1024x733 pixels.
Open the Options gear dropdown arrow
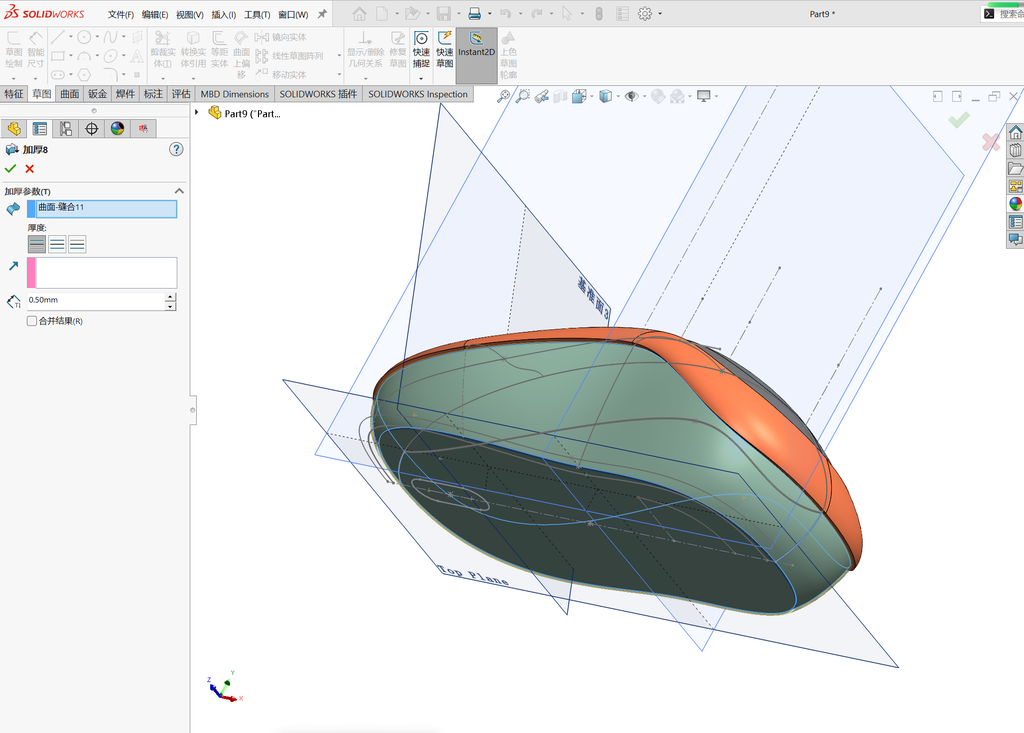coord(660,14)
